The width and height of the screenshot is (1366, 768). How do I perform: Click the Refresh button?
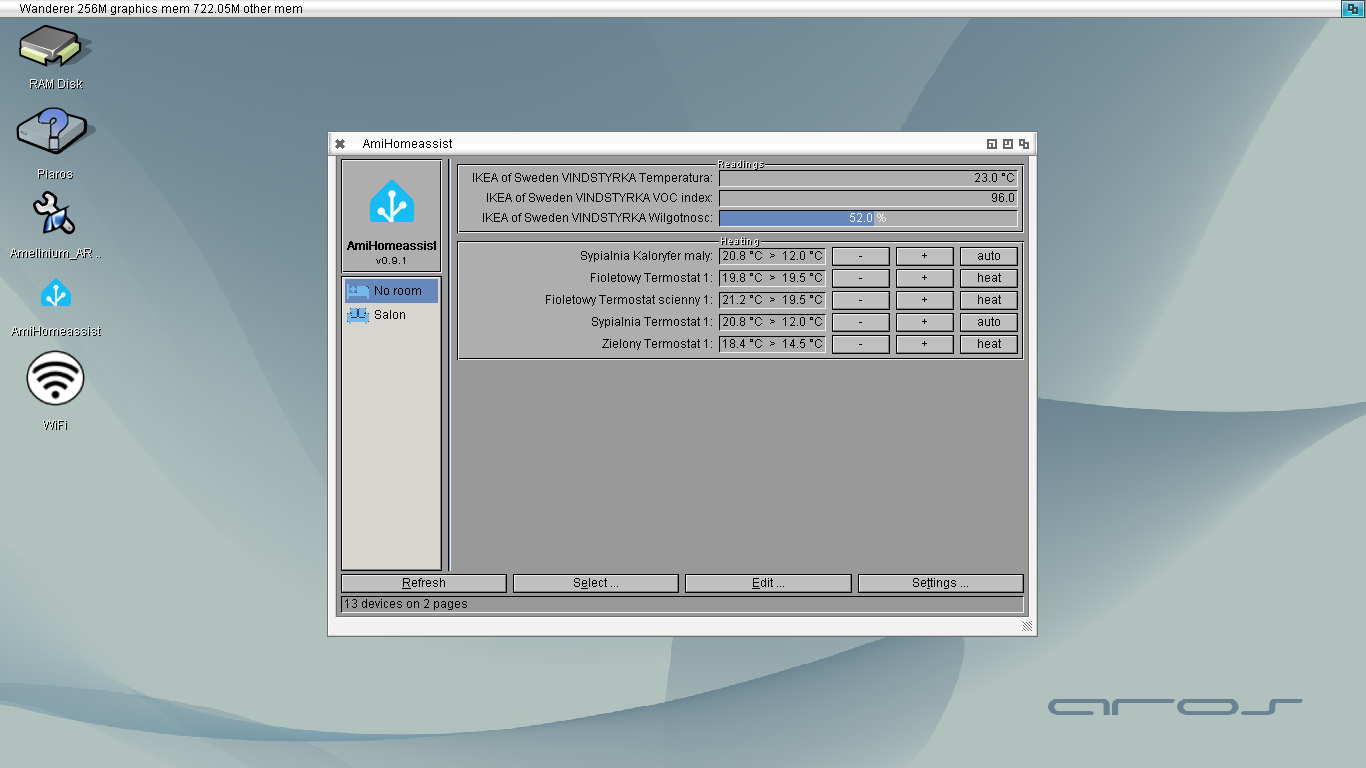[424, 583]
